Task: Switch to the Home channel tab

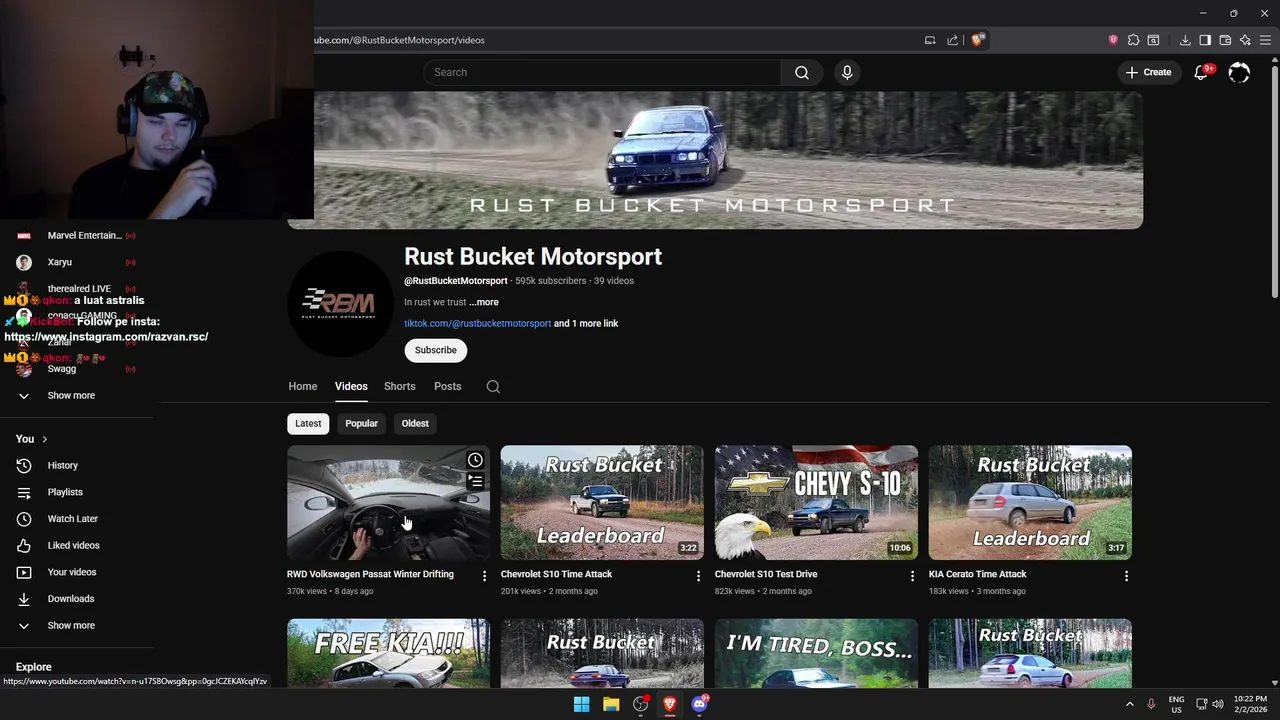Action: (x=303, y=386)
